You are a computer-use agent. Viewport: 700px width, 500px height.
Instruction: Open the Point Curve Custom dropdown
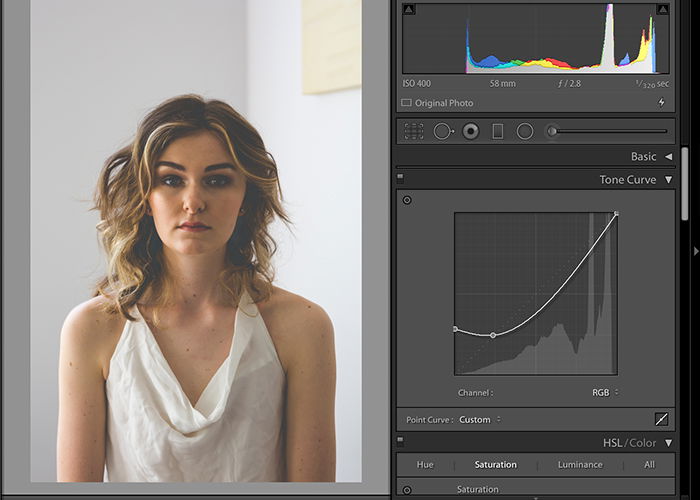480,420
